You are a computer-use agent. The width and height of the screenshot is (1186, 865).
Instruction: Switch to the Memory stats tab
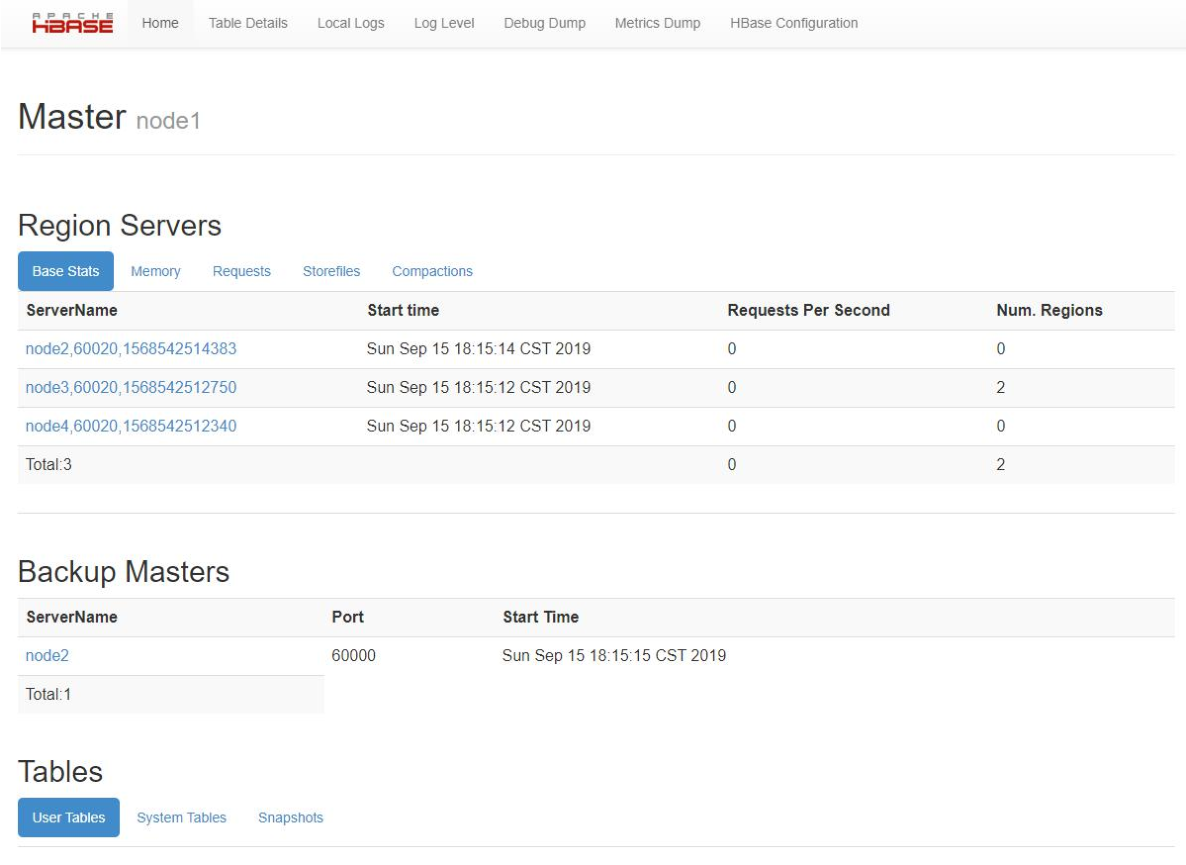(x=155, y=270)
